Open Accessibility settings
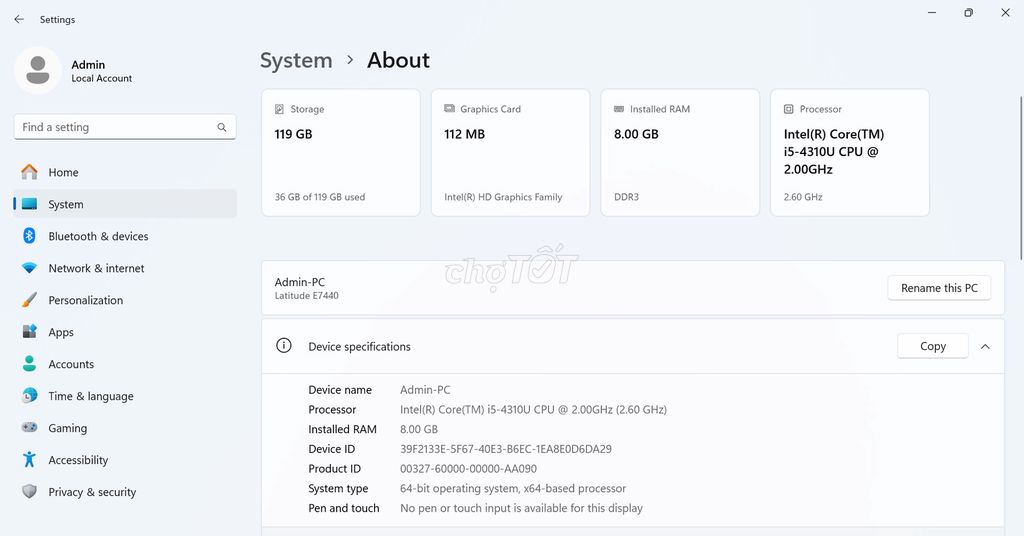This screenshot has width=1024, height=536. (x=125, y=460)
